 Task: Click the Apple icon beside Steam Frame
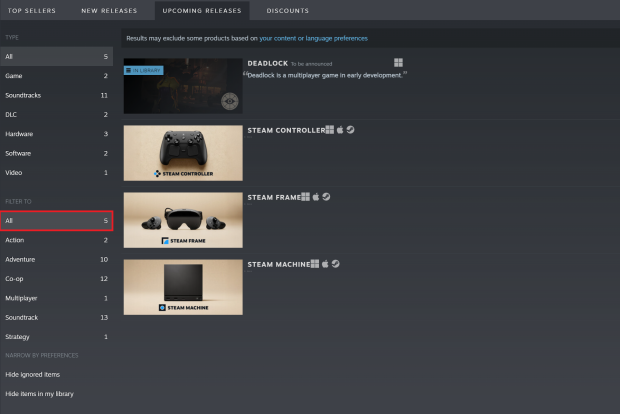point(315,197)
